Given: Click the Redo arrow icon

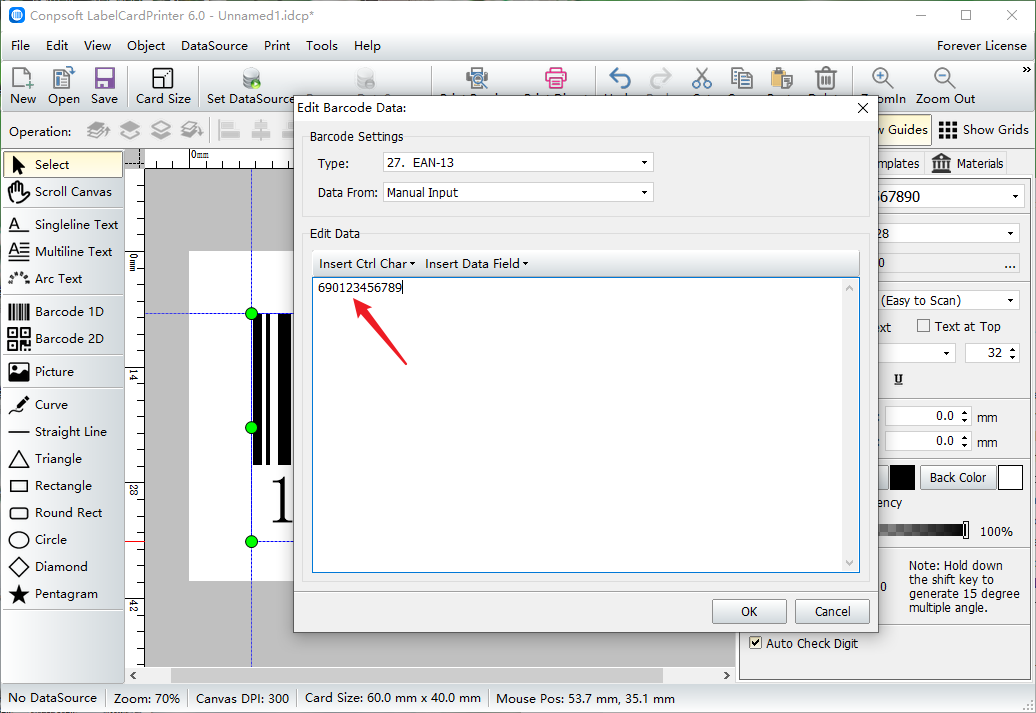Looking at the screenshot, I should 660,79.
